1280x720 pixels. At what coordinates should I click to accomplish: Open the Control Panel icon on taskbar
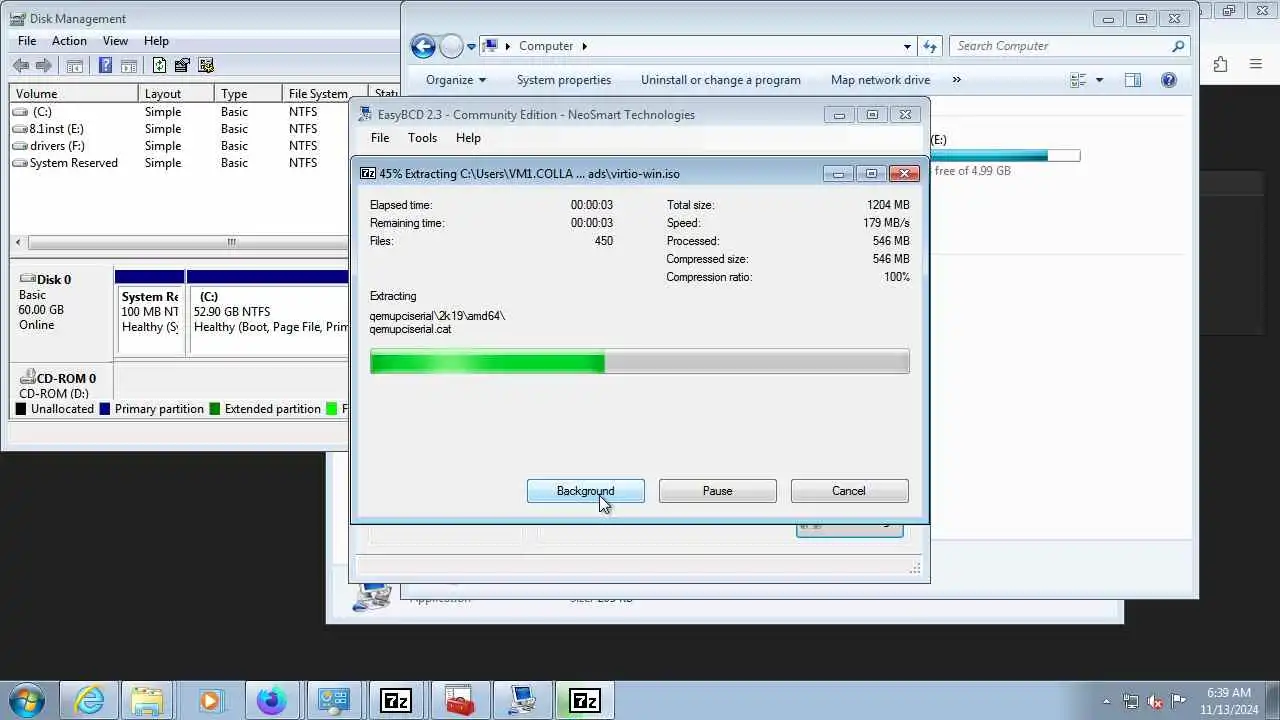click(x=332, y=701)
